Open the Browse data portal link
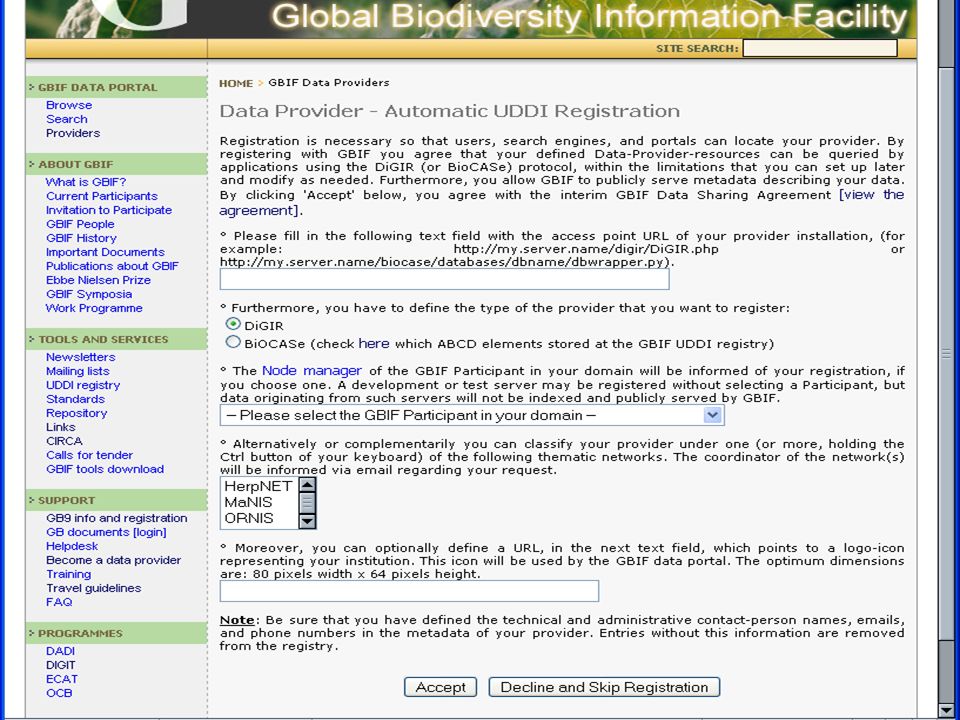This screenshot has height=720, width=960. 69,105
